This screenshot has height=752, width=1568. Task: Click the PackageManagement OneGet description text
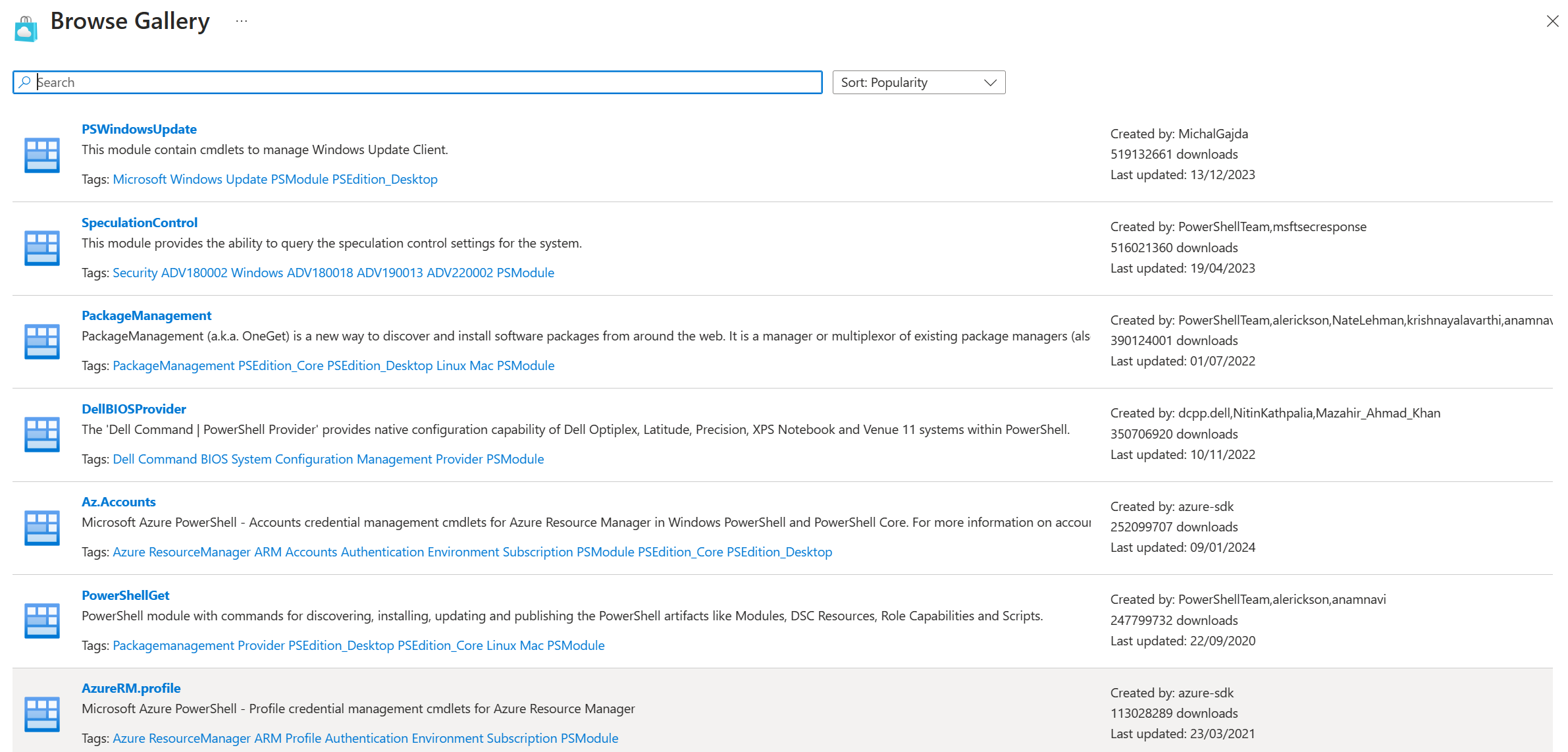click(x=586, y=336)
